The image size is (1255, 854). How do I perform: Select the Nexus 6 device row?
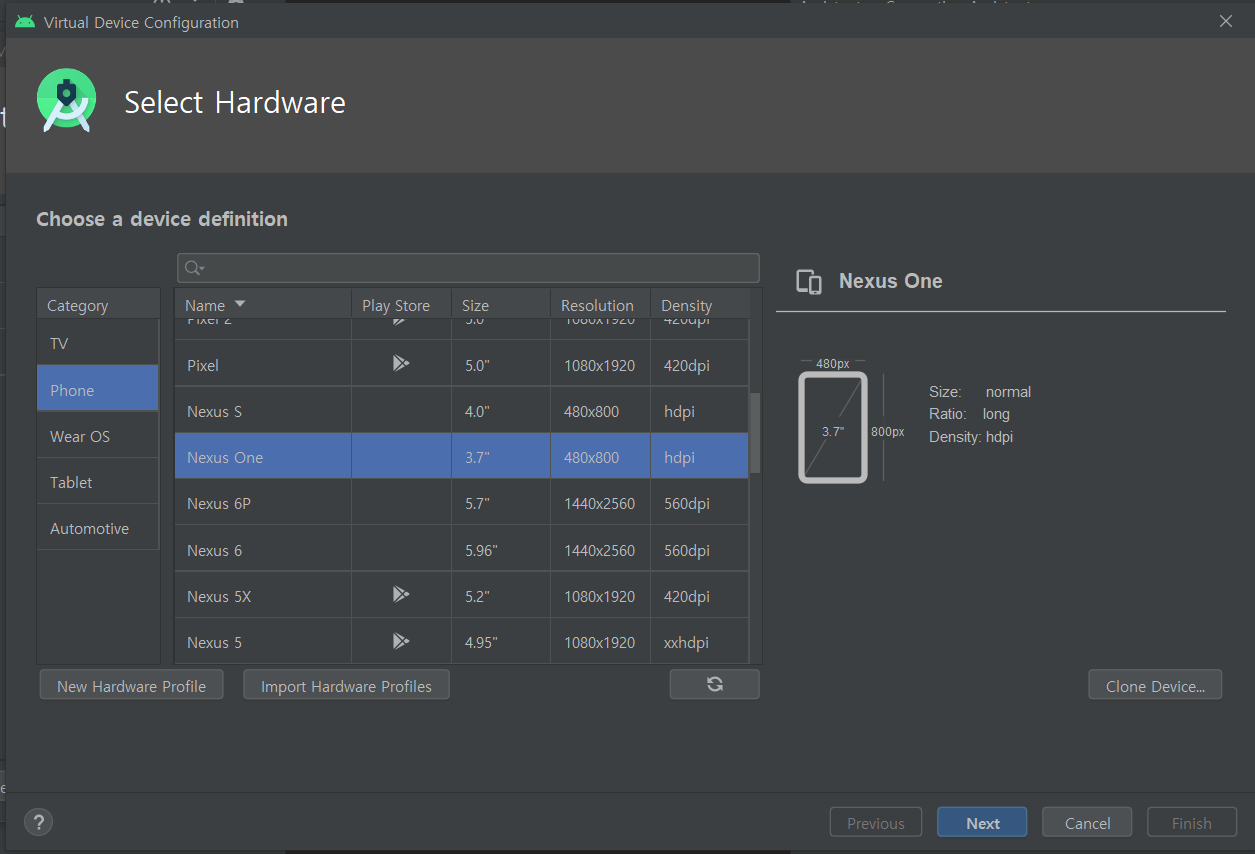coord(462,550)
